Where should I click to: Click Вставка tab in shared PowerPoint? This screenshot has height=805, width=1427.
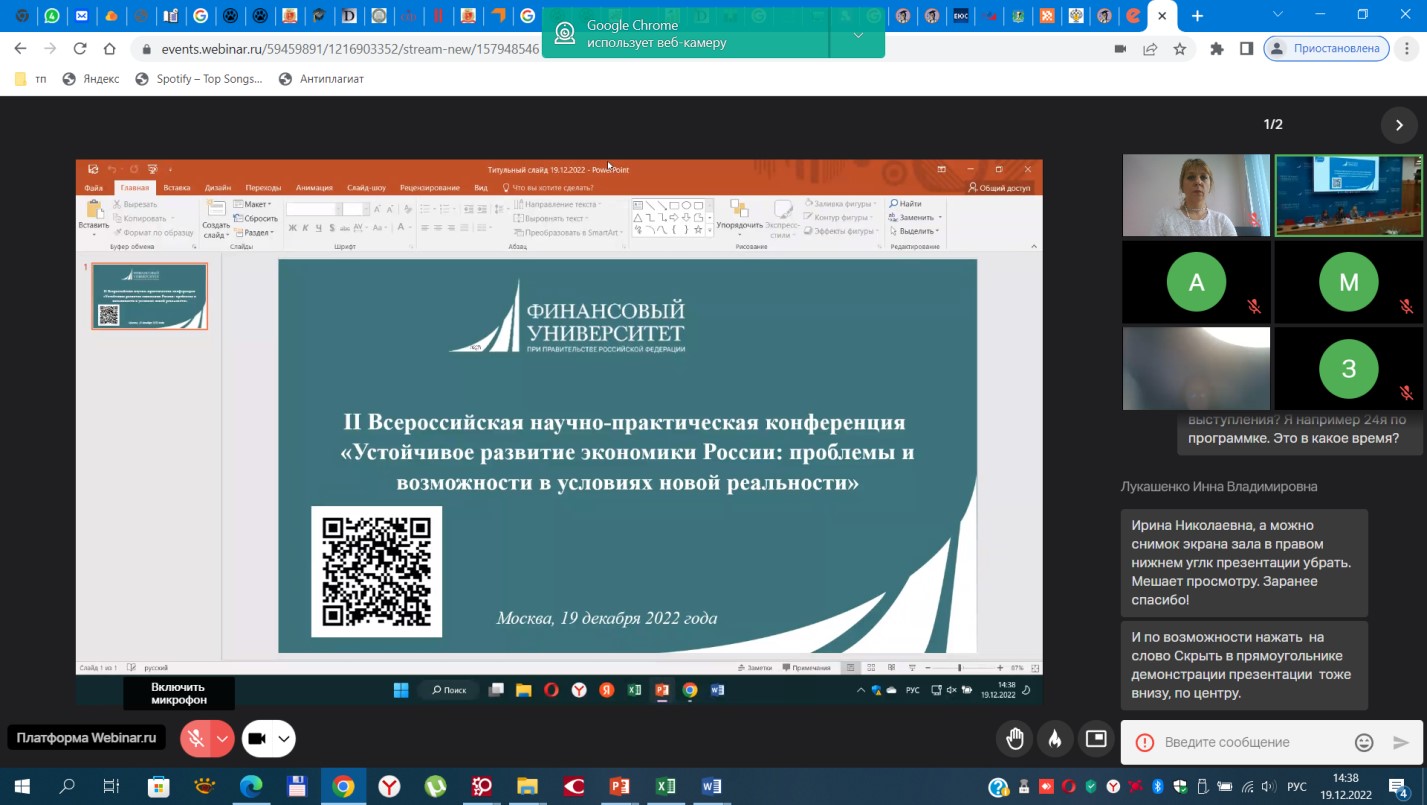[x=177, y=187]
